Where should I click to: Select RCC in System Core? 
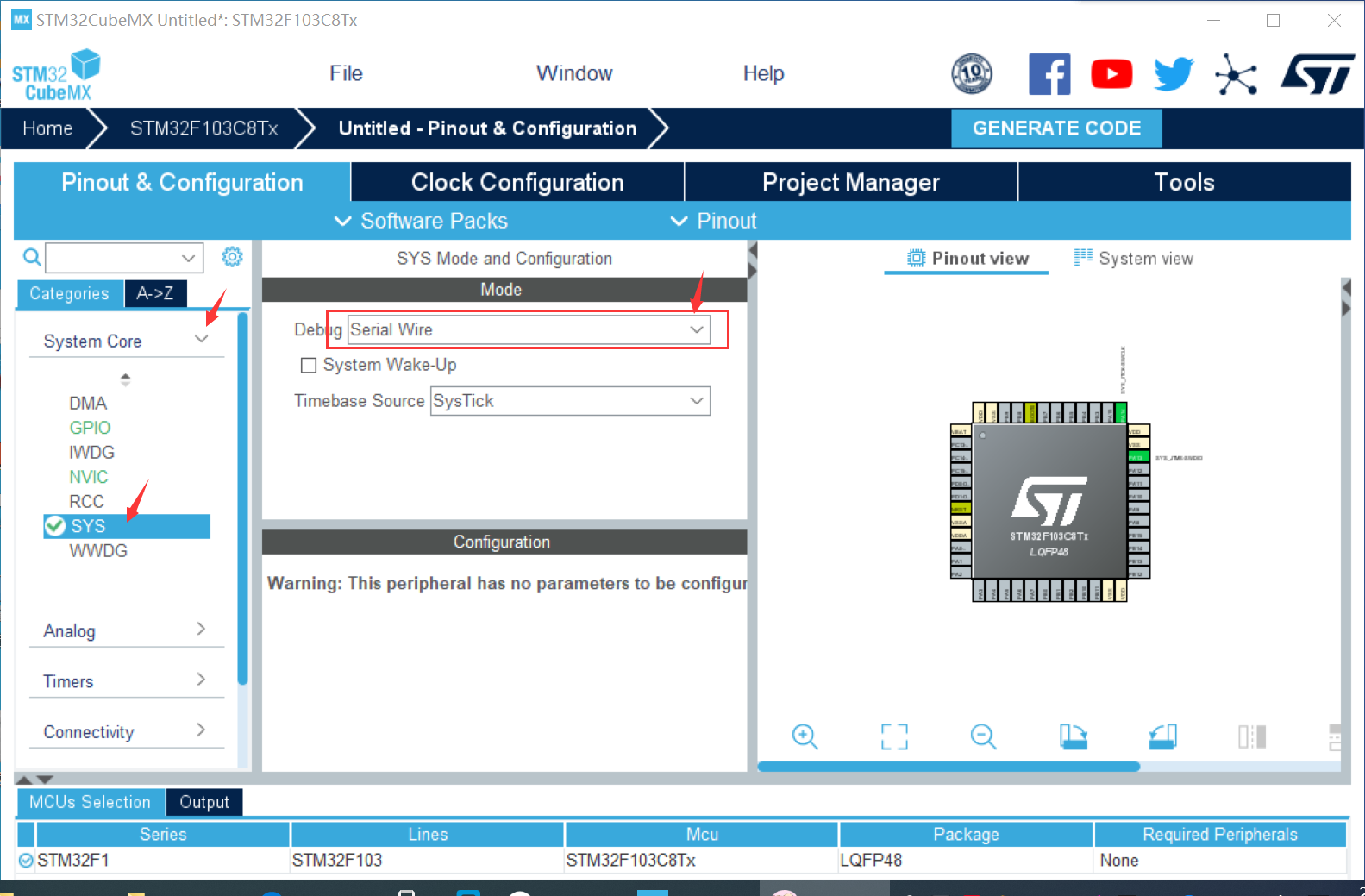pyautogui.click(x=86, y=501)
